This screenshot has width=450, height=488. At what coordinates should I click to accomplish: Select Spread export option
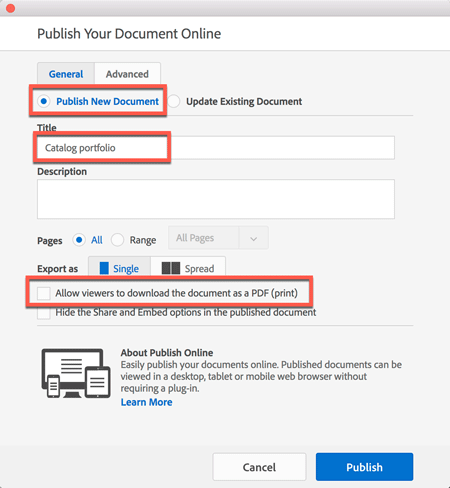coord(188,267)
